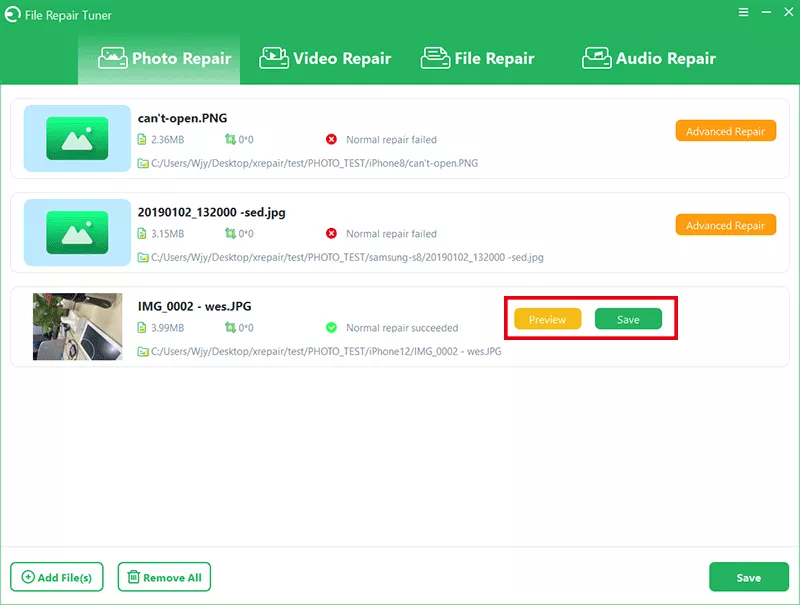Click the File Repair Tuner logo icon

[12, 14]
